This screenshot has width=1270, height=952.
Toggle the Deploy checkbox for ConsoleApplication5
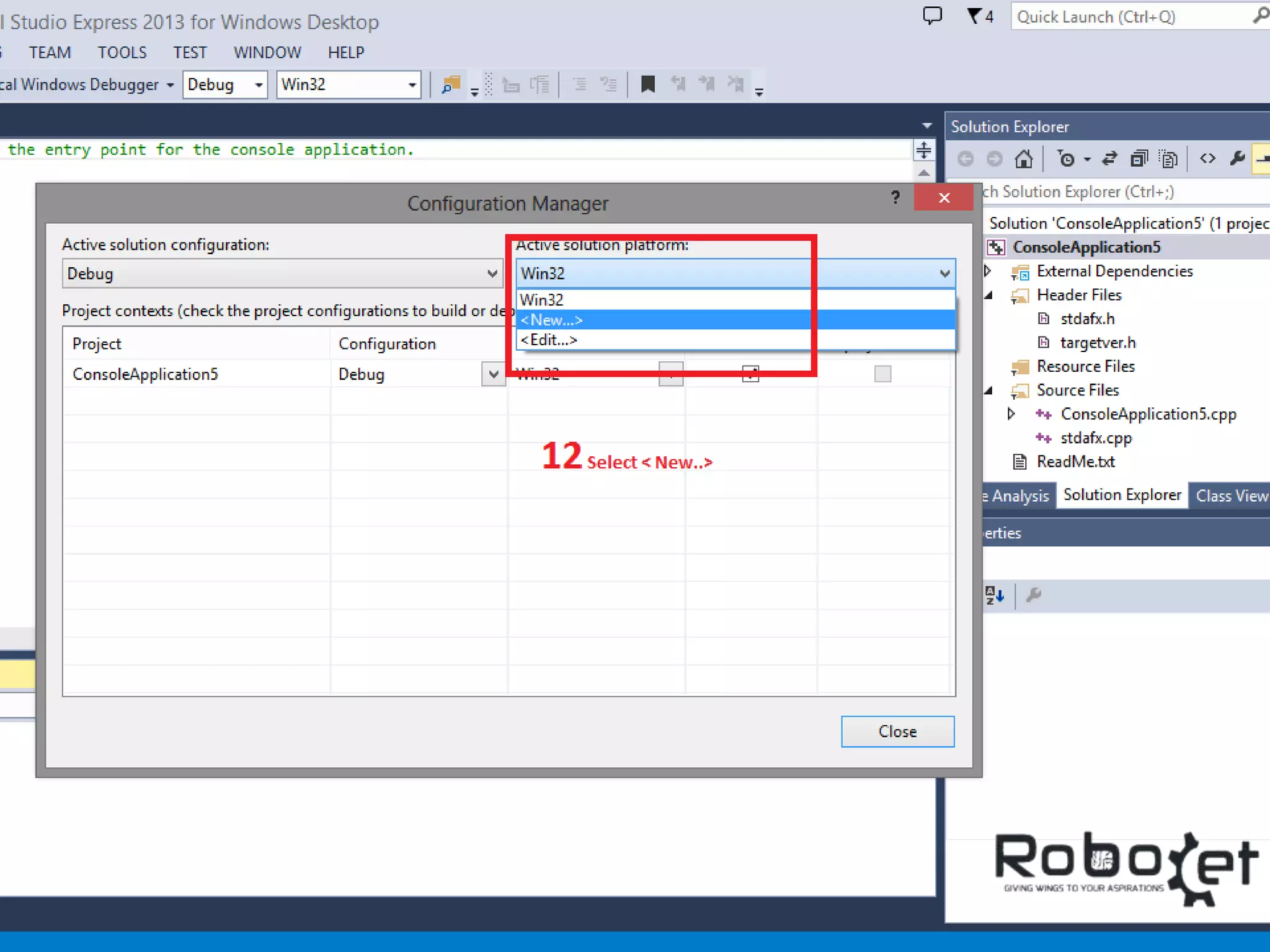coord(882,374)
